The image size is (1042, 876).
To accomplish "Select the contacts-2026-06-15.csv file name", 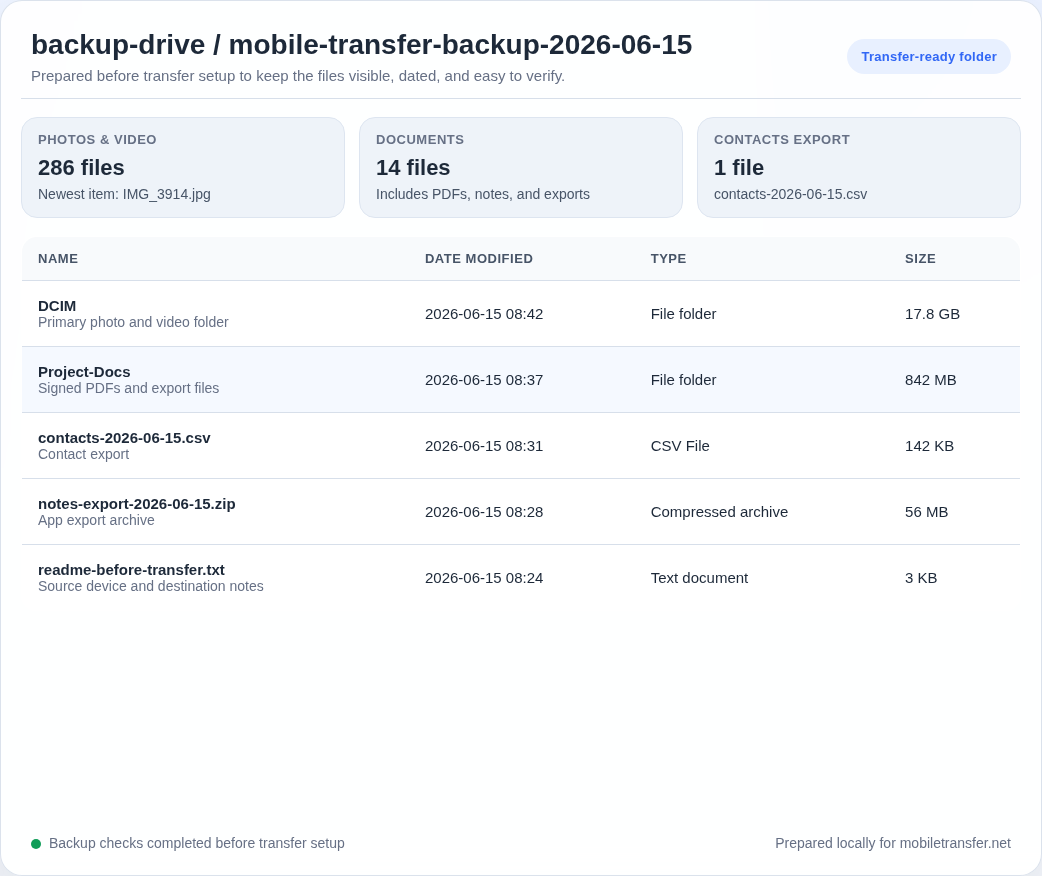I will [x=124, y=438].
